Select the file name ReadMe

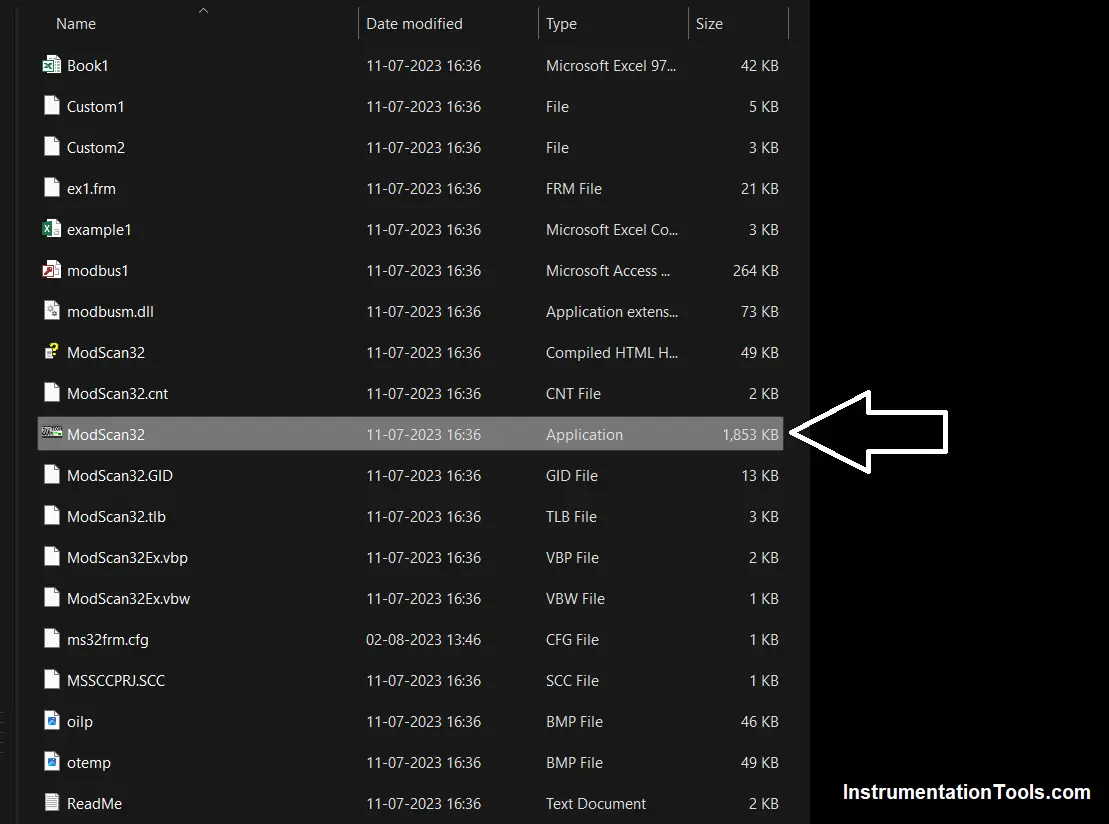[x=94, y=804]
